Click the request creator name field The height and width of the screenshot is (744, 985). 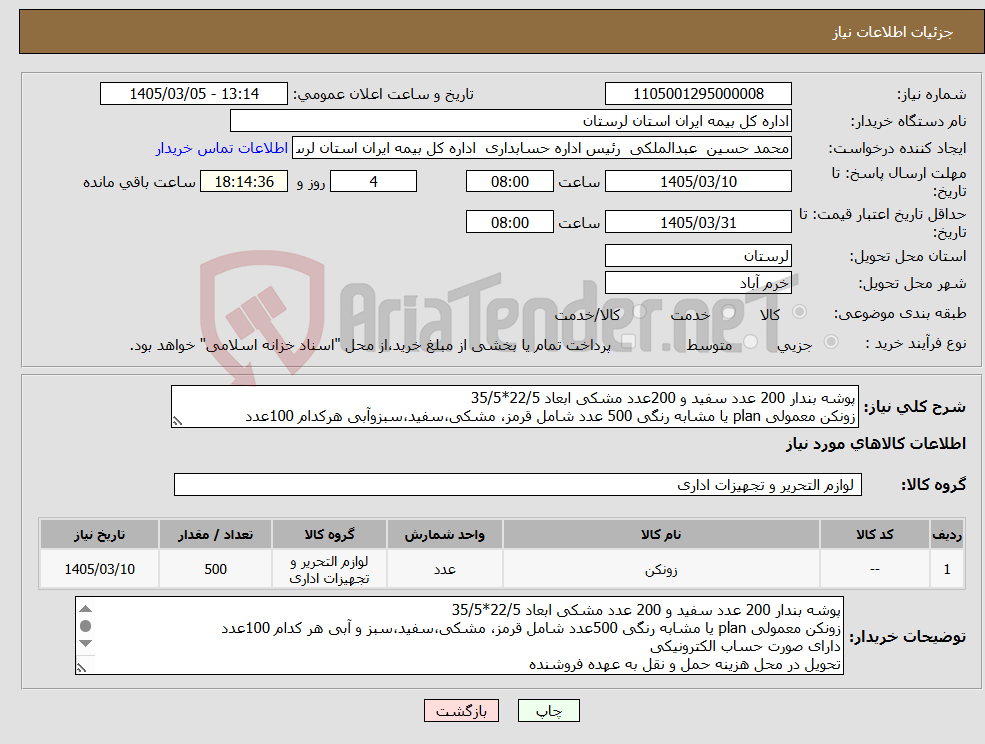pyautogui.click(x=541, y=148)
